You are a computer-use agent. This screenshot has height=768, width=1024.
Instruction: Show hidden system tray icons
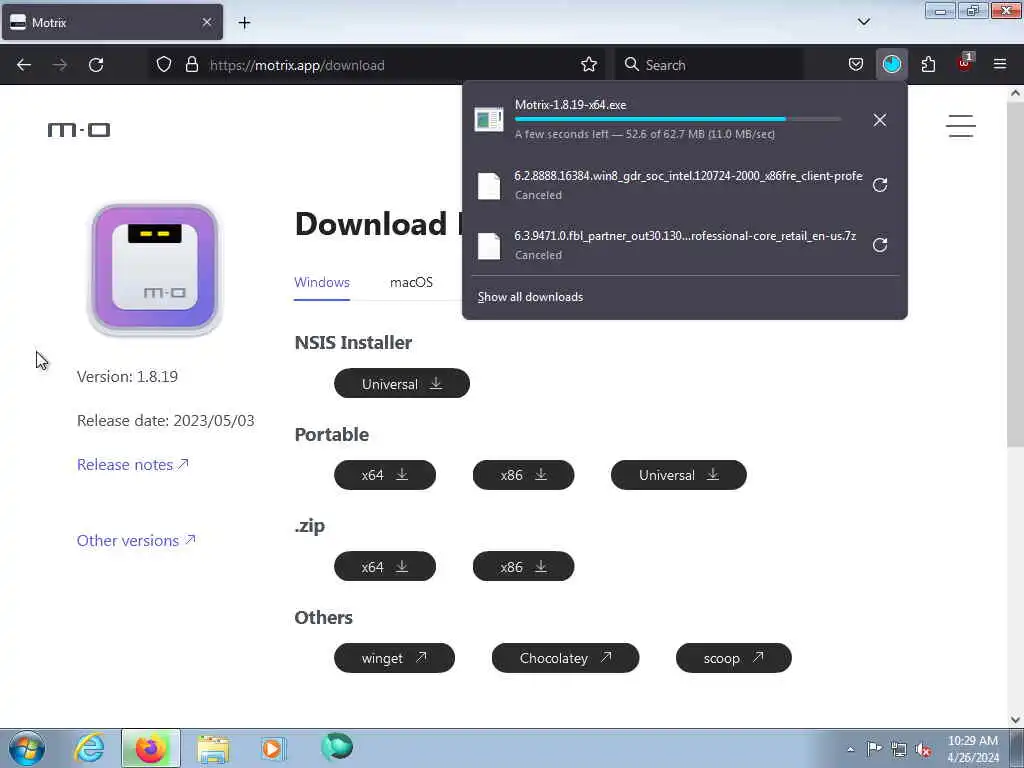(850, 749)
